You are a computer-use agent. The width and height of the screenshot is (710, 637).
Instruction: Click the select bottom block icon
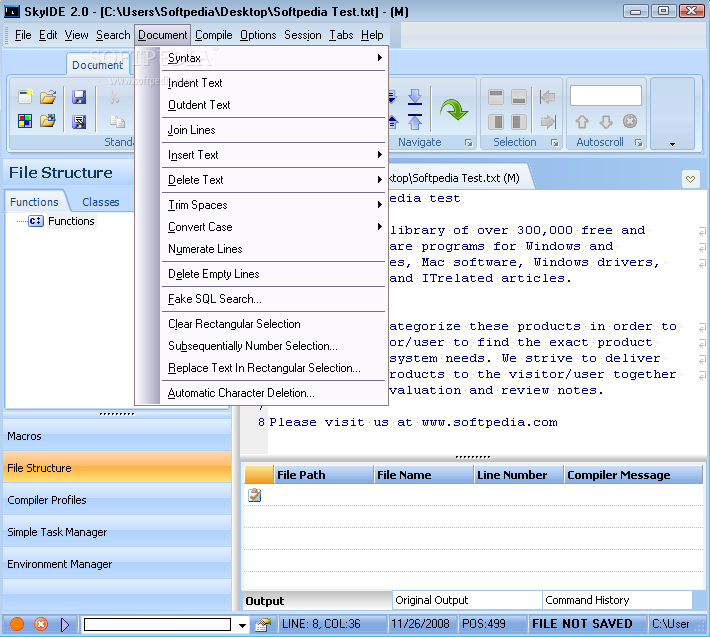[518, 97]
